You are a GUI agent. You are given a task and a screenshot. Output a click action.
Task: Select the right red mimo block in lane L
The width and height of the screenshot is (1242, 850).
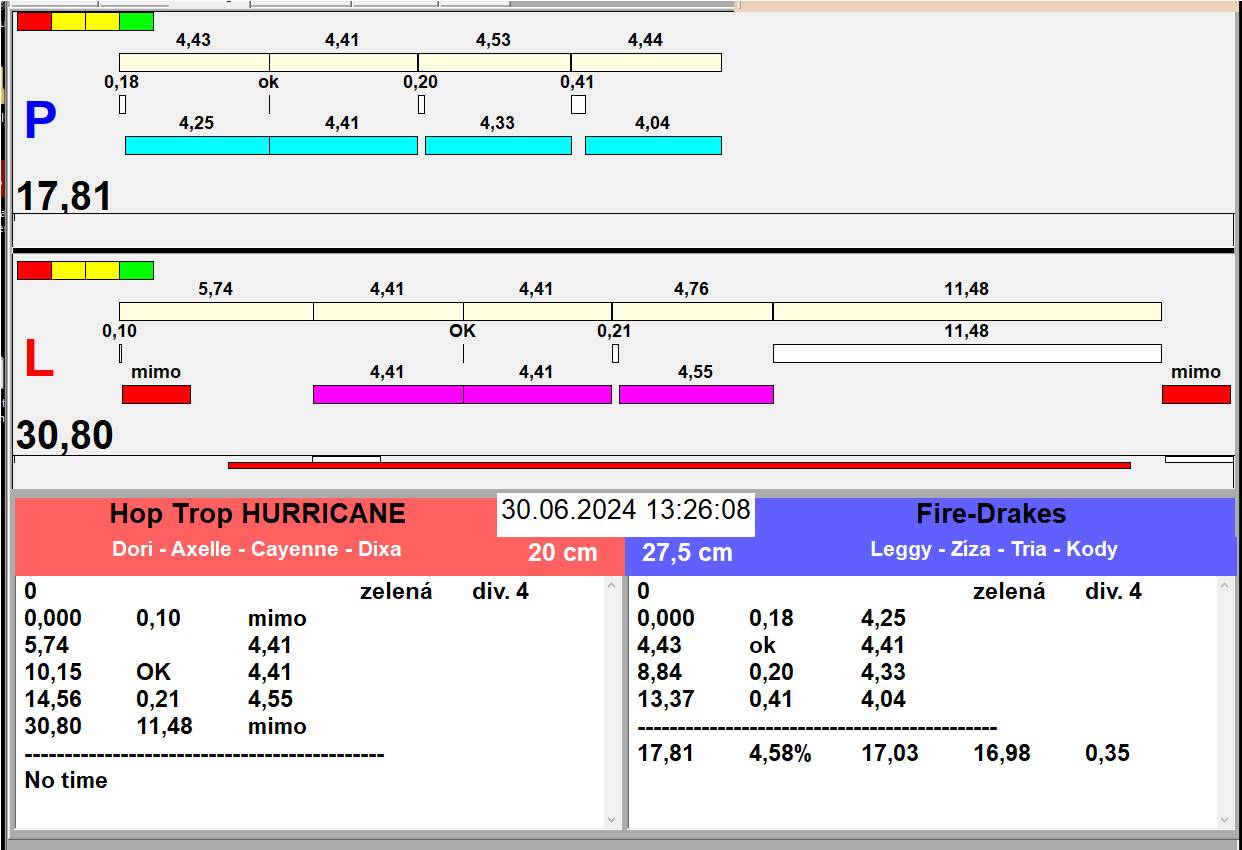tap(1195, 394)
